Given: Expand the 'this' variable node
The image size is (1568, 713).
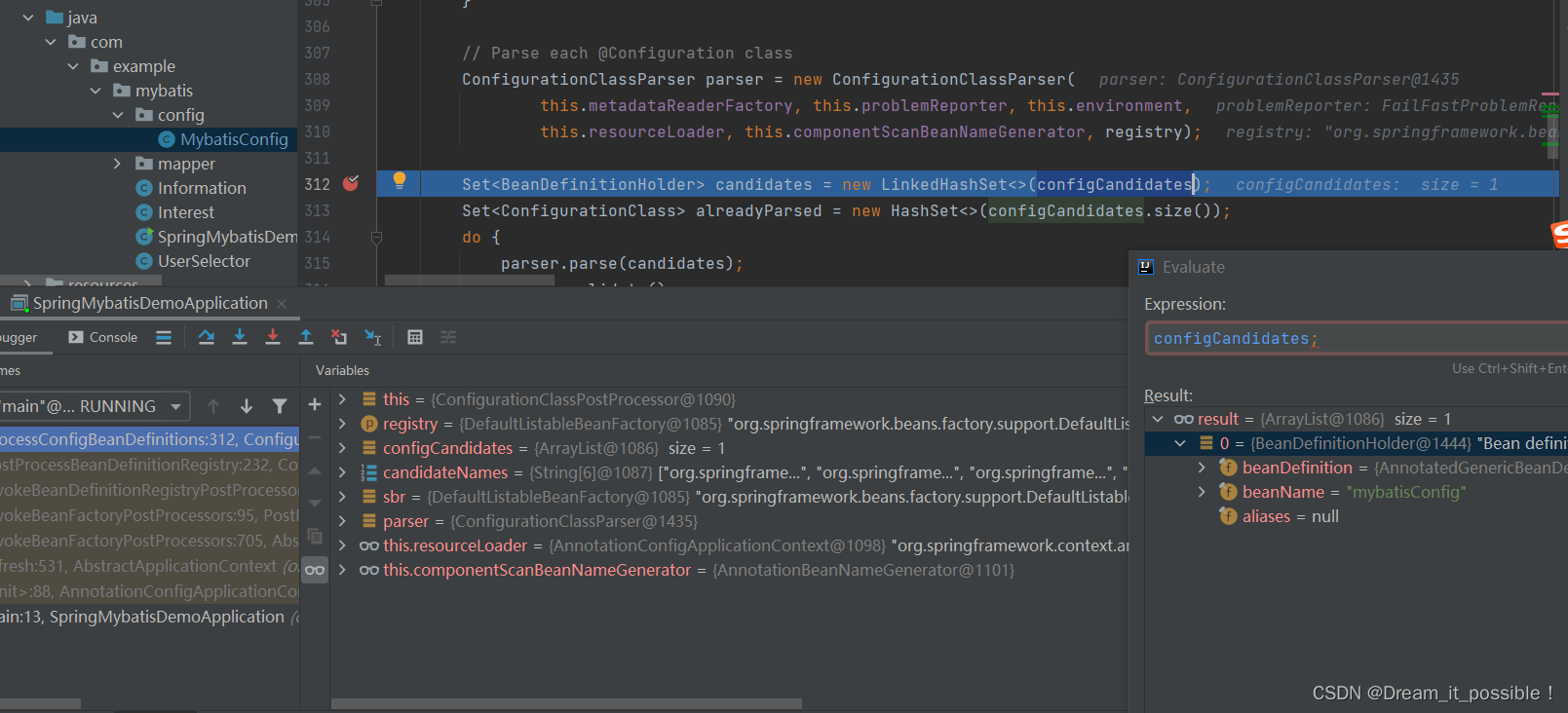Looking at the screenshot, I should coord(342,399).
